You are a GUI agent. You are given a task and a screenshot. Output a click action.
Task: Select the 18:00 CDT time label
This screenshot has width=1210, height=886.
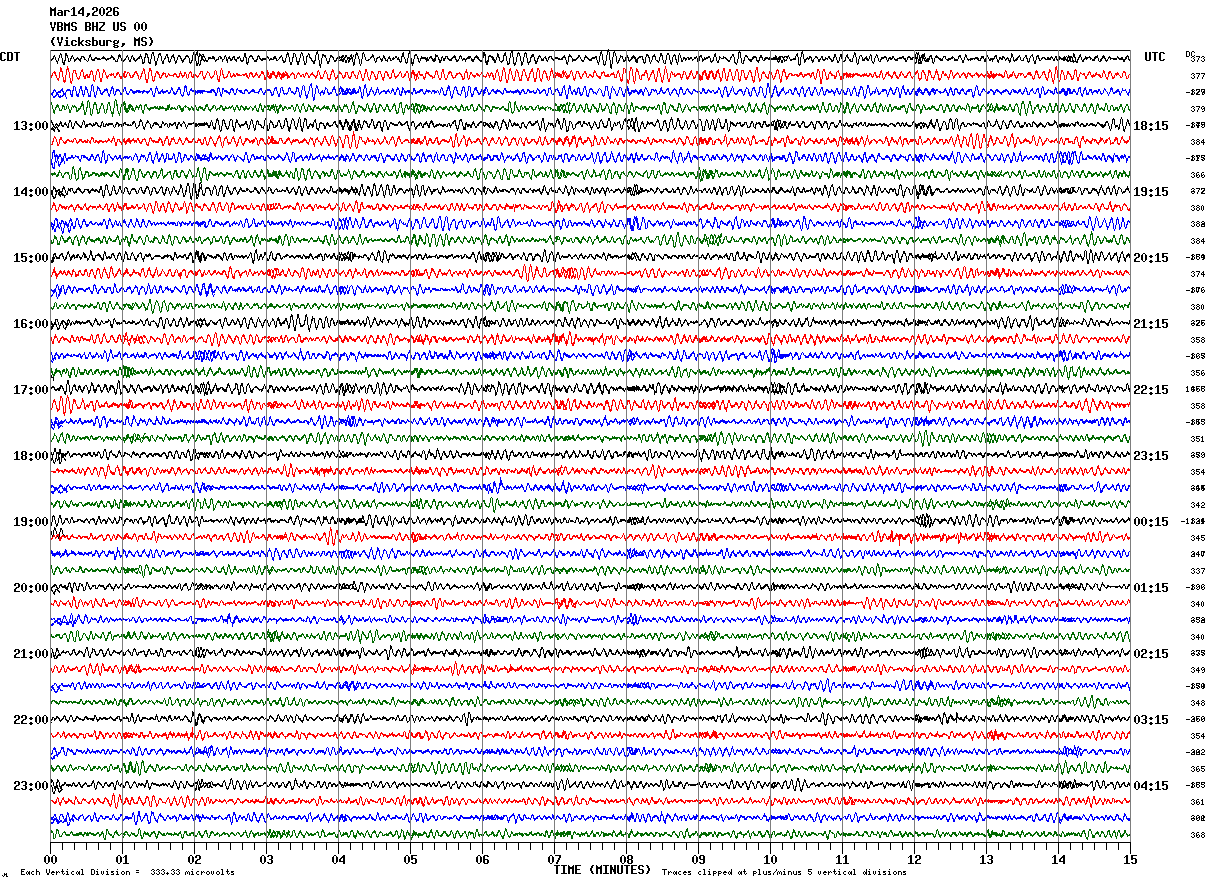(31, 456)
